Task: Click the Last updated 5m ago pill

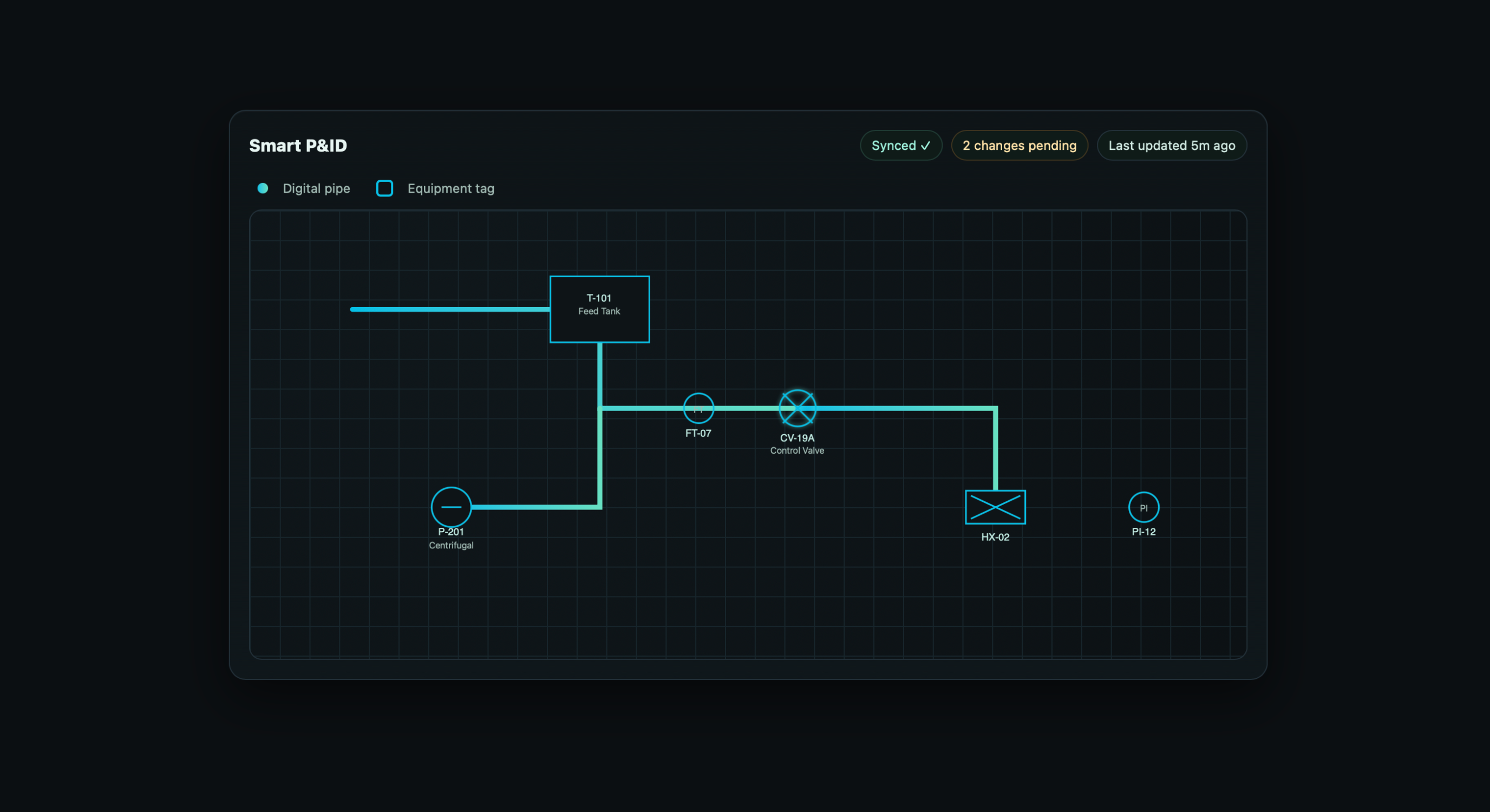Action: click(1172, 145)
